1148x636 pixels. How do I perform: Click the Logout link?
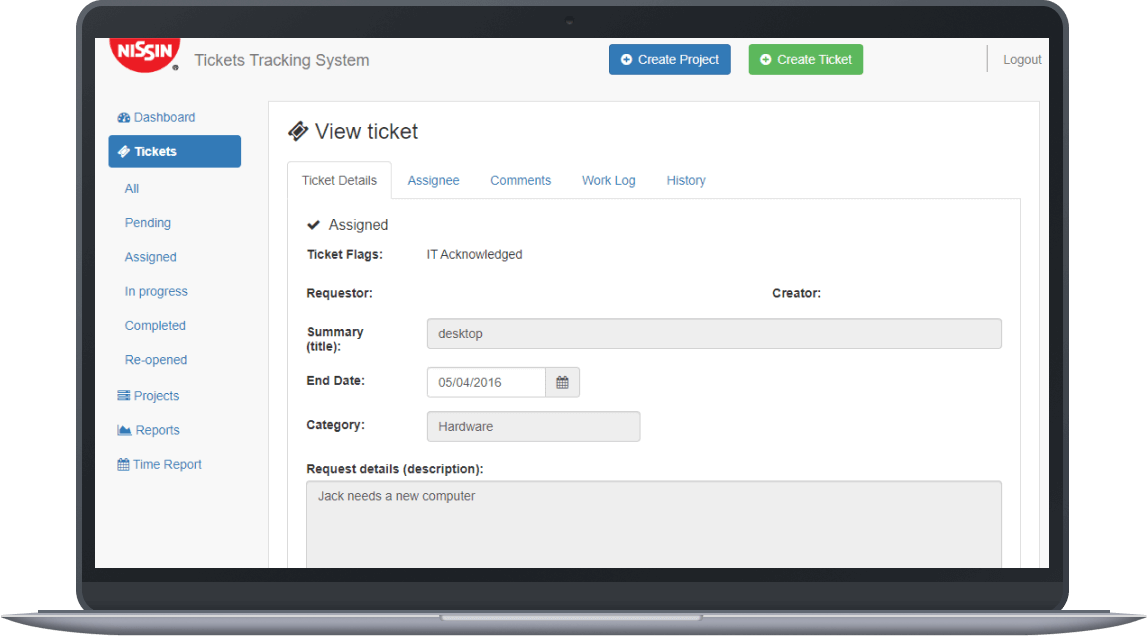coord(1022,59)
